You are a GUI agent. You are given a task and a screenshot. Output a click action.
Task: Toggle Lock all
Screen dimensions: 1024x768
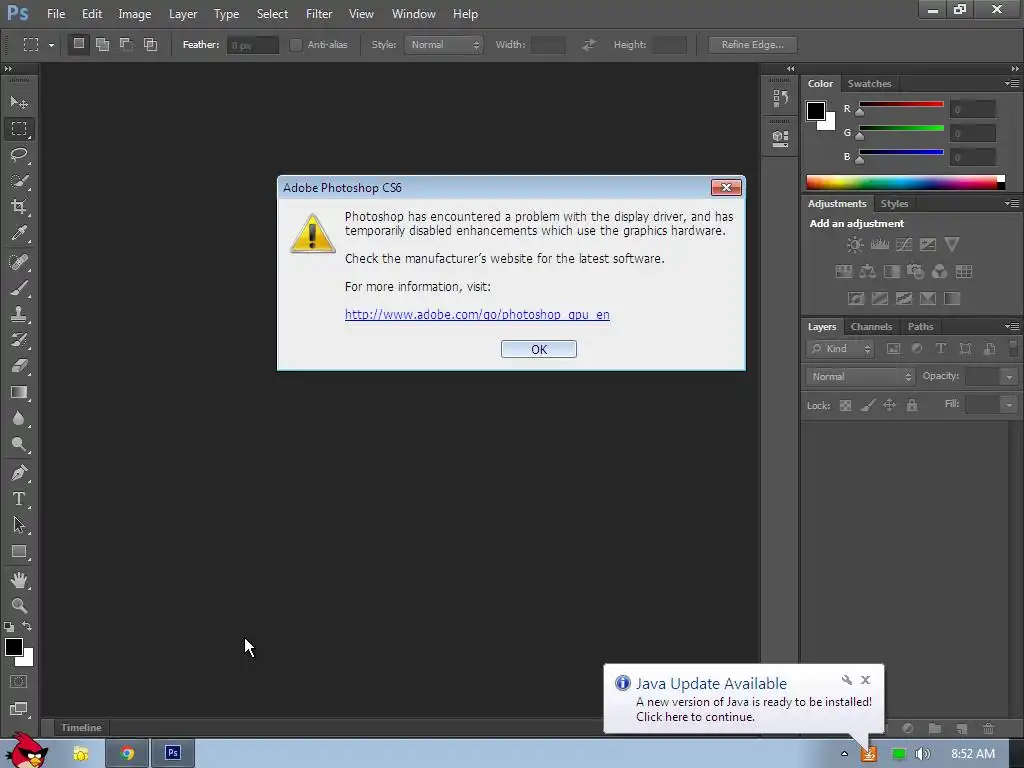912,406
